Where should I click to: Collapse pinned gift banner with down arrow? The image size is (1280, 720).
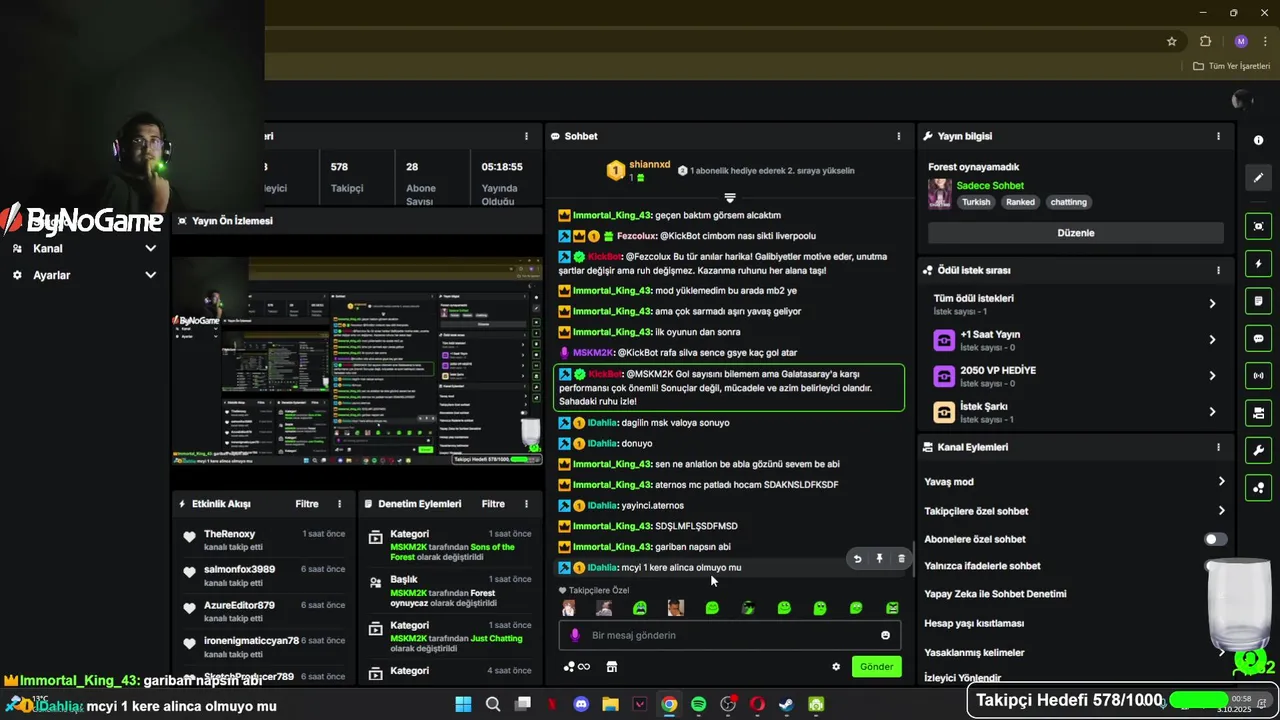(x=730, y=198)
